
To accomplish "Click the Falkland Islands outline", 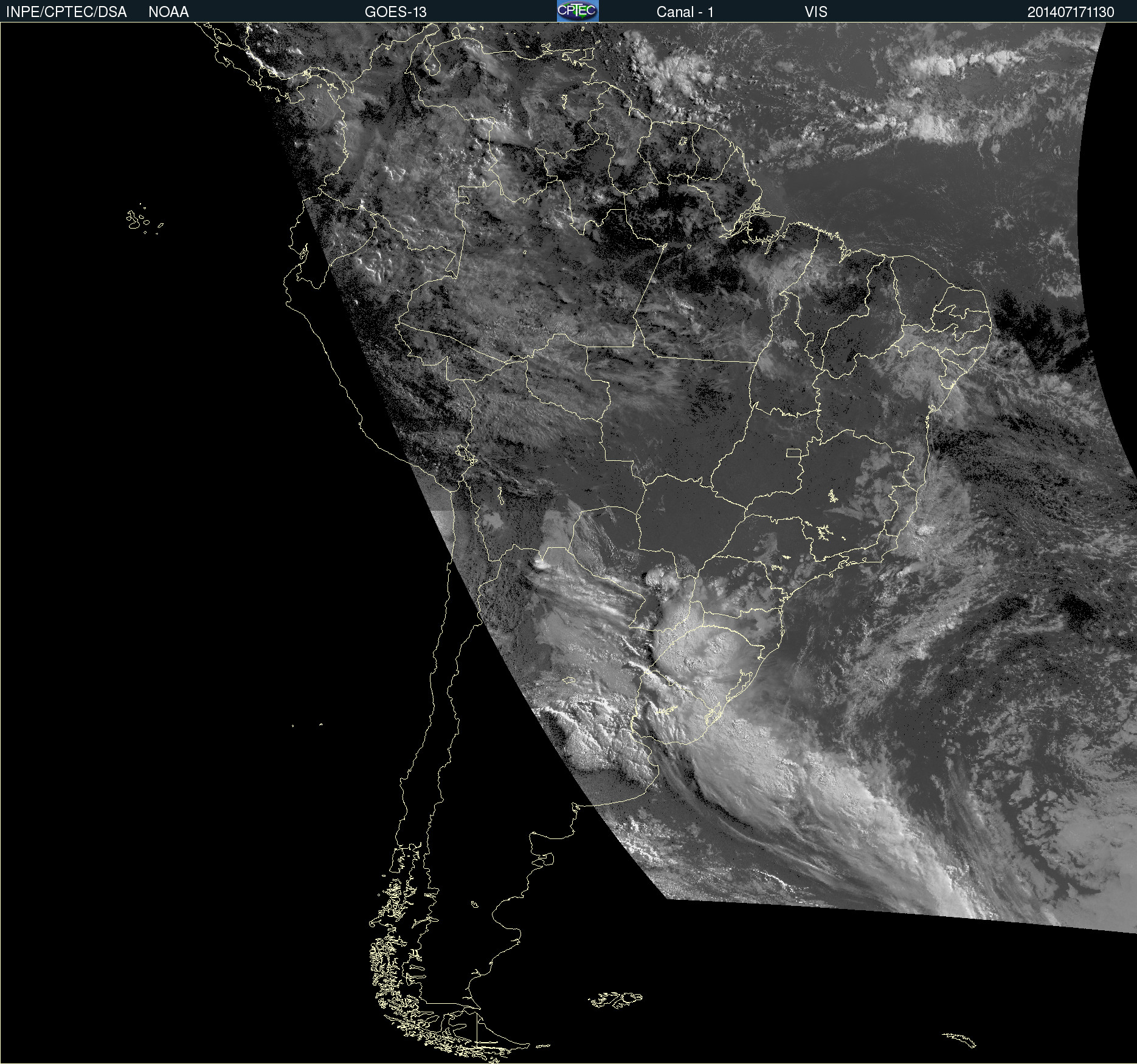I will click(x=615, y=999).
